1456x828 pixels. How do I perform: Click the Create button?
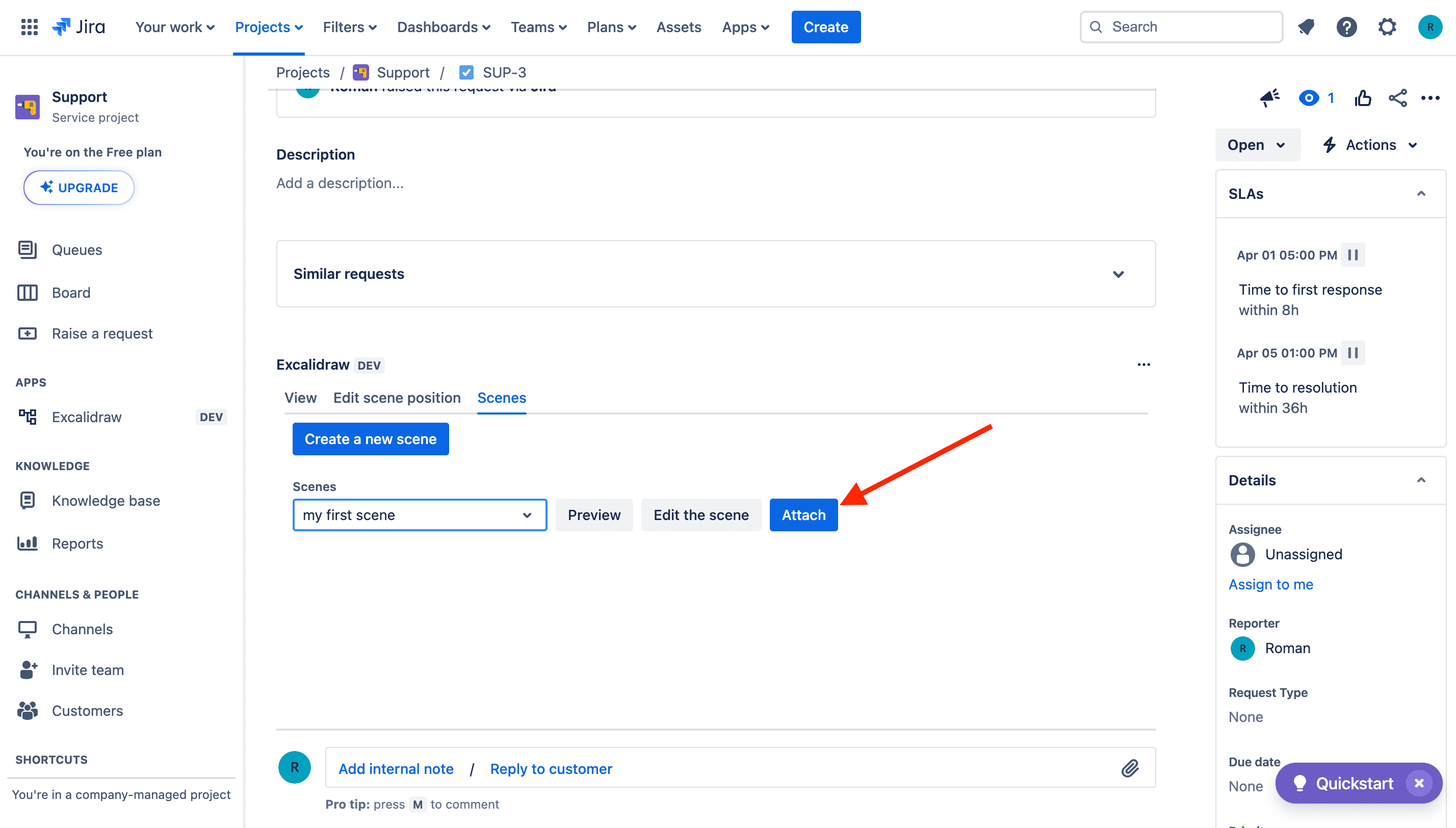pyautogui.click(x=825, y=27)
